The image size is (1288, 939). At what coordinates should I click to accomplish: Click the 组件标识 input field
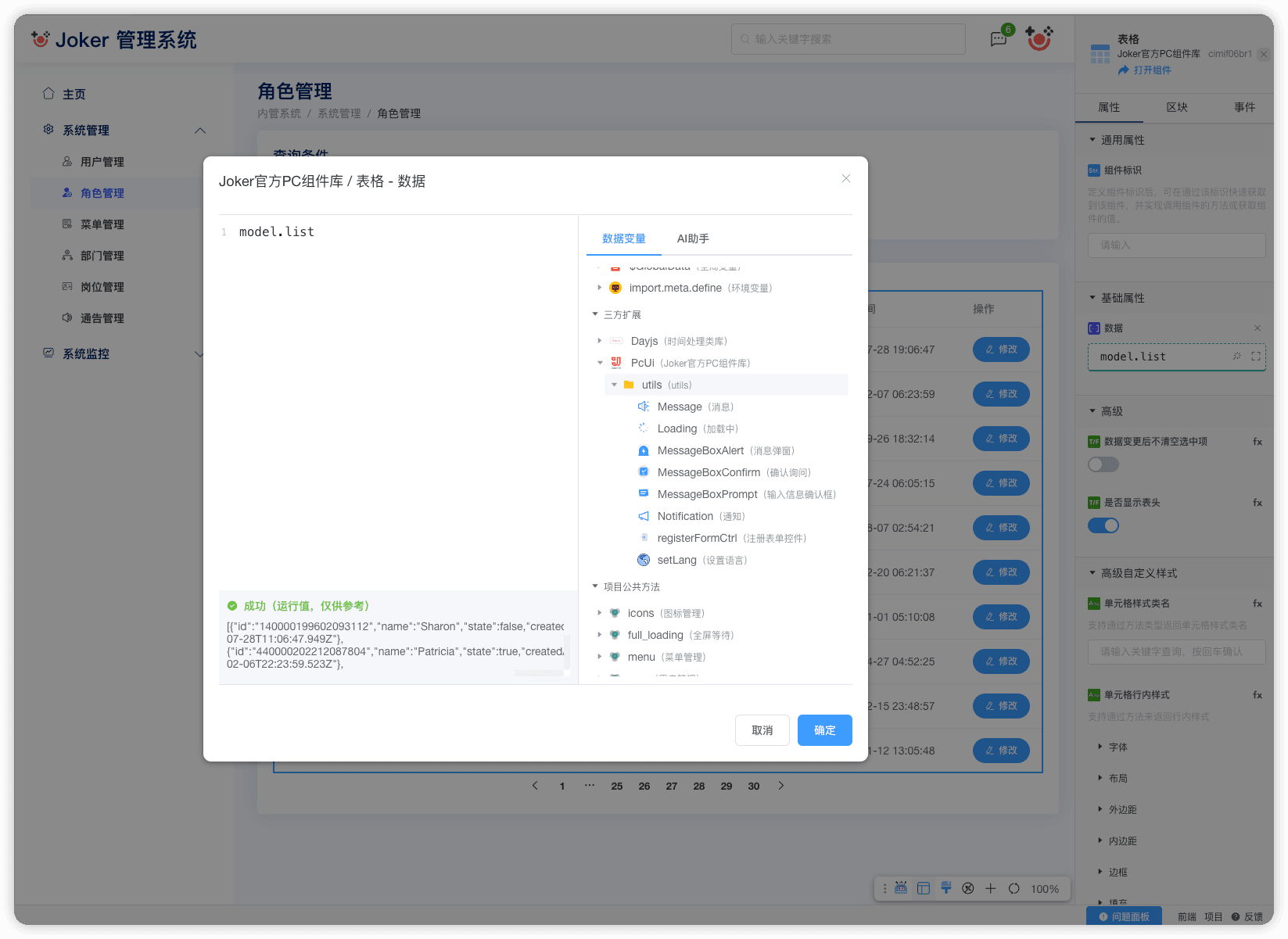click(1177, 245)
